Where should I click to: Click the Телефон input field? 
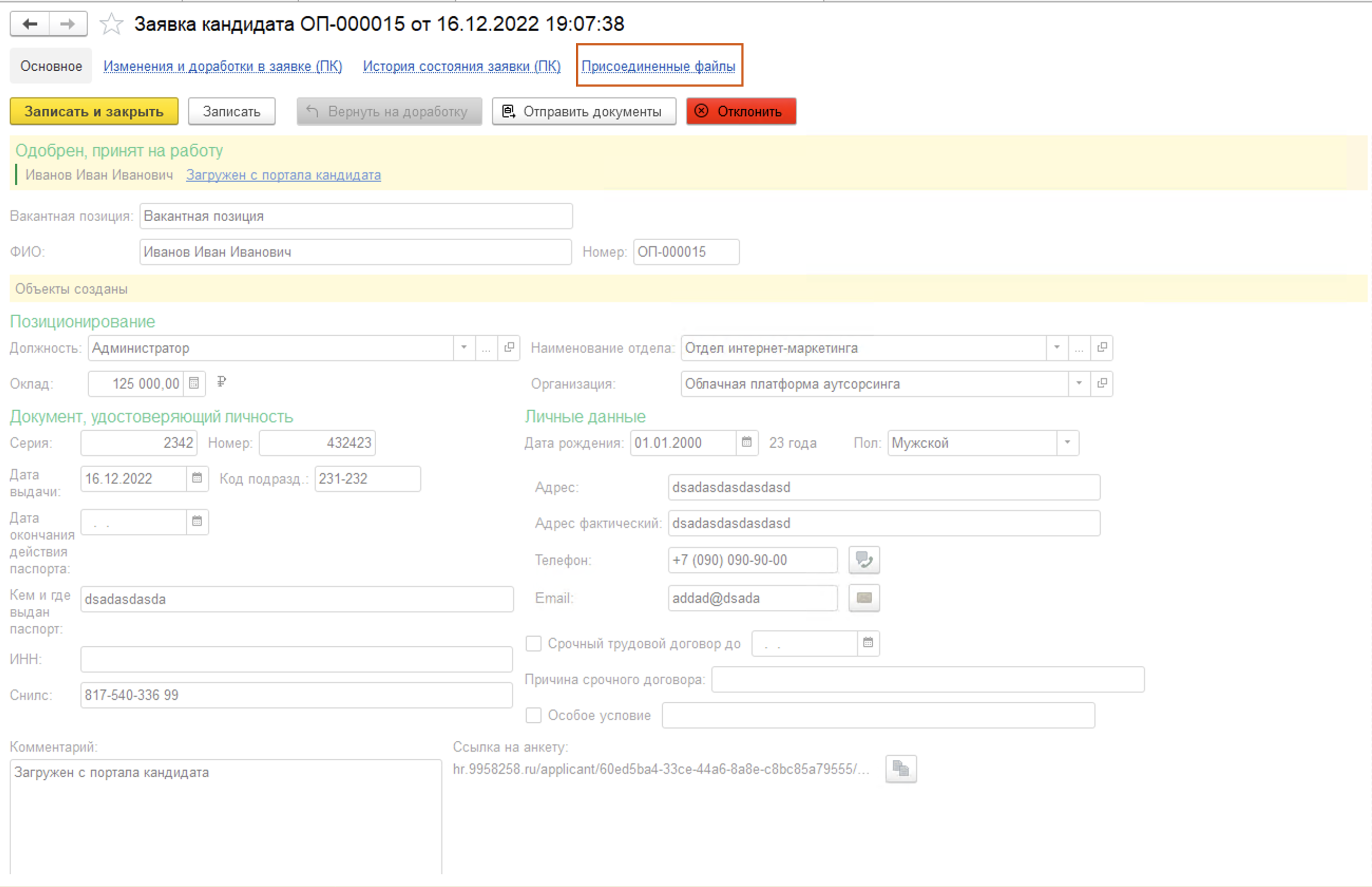(x=753, y=560)
